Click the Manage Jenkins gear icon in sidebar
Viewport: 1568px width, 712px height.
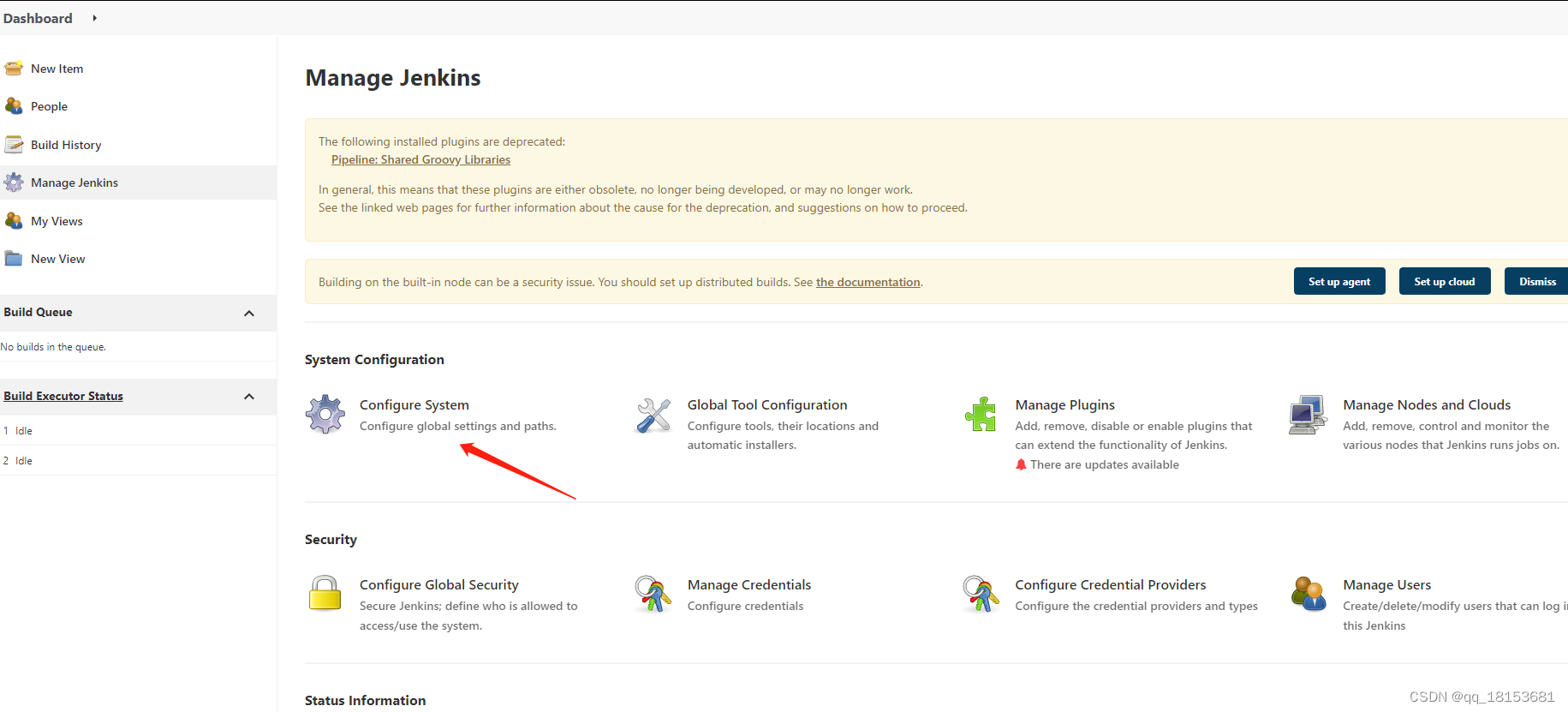(14, 182)
